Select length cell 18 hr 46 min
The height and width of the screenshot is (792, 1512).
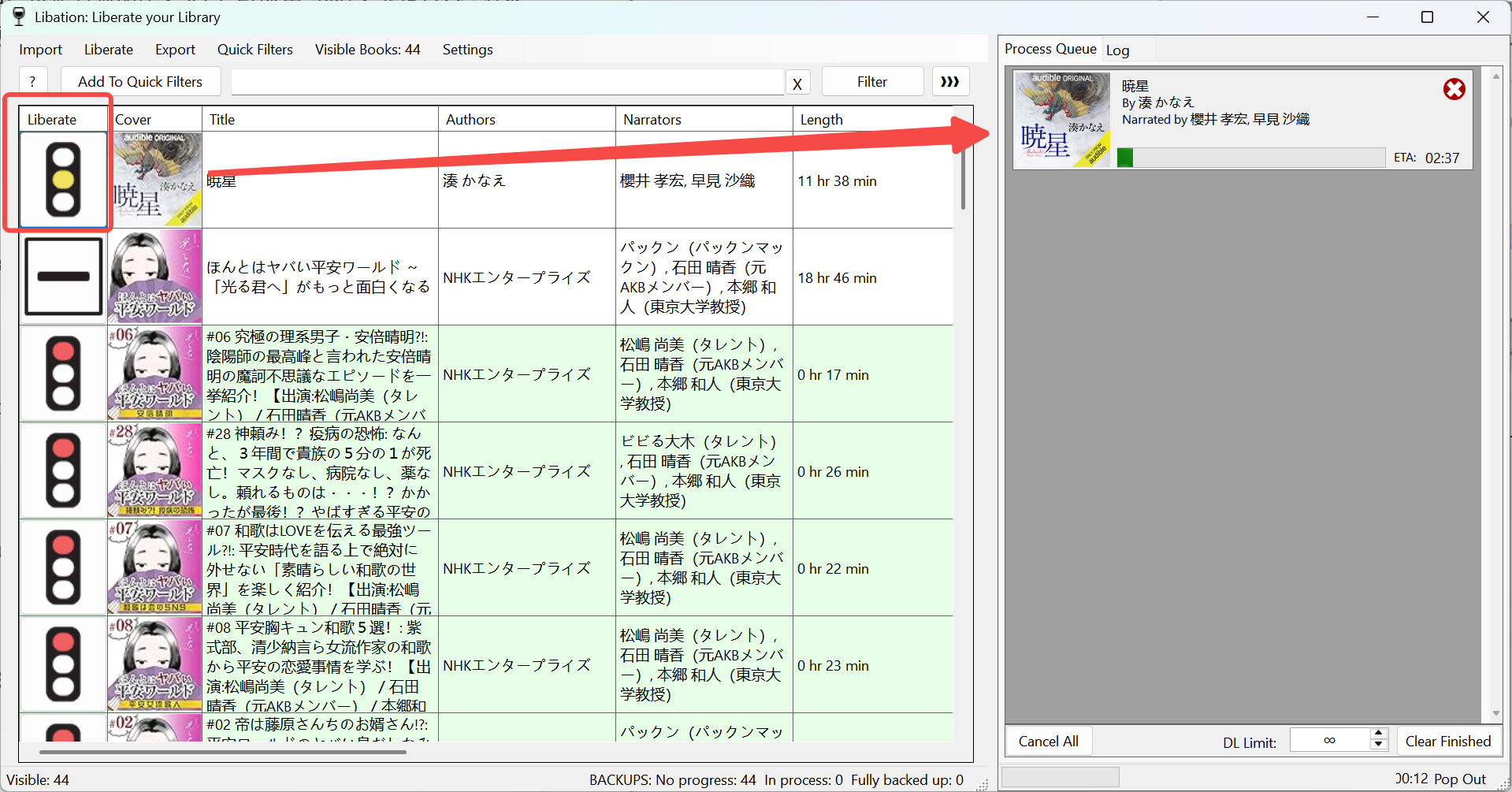click(873, 277)
